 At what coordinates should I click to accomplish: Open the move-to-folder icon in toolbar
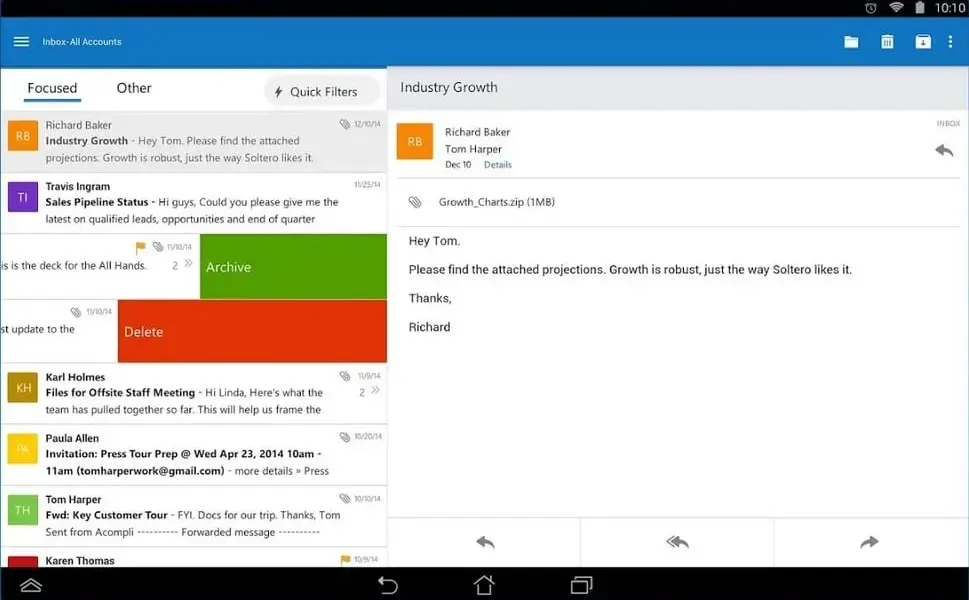pos(851,42)
